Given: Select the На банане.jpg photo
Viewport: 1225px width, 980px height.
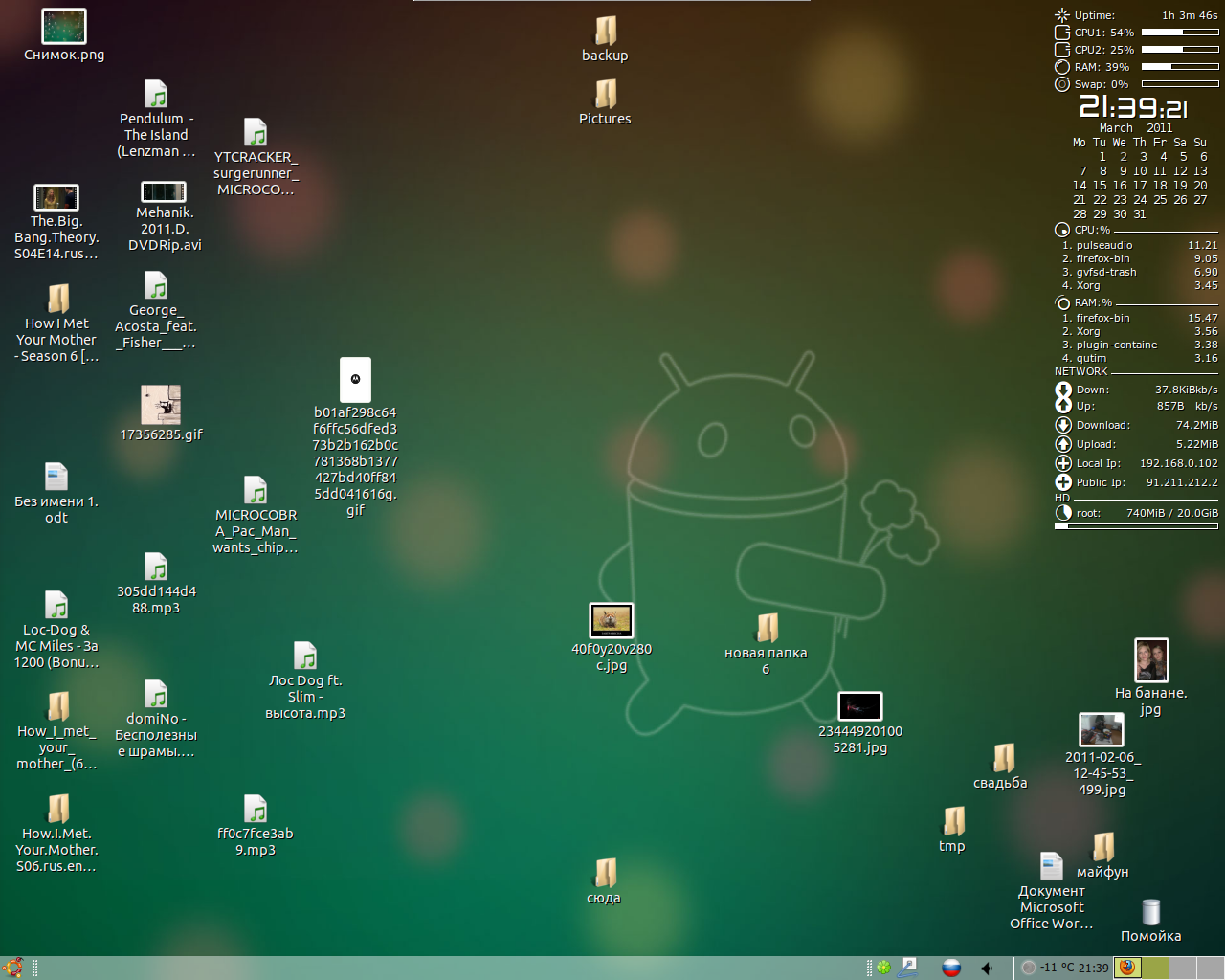Looking at the screenshot, I should point(1151,677).
